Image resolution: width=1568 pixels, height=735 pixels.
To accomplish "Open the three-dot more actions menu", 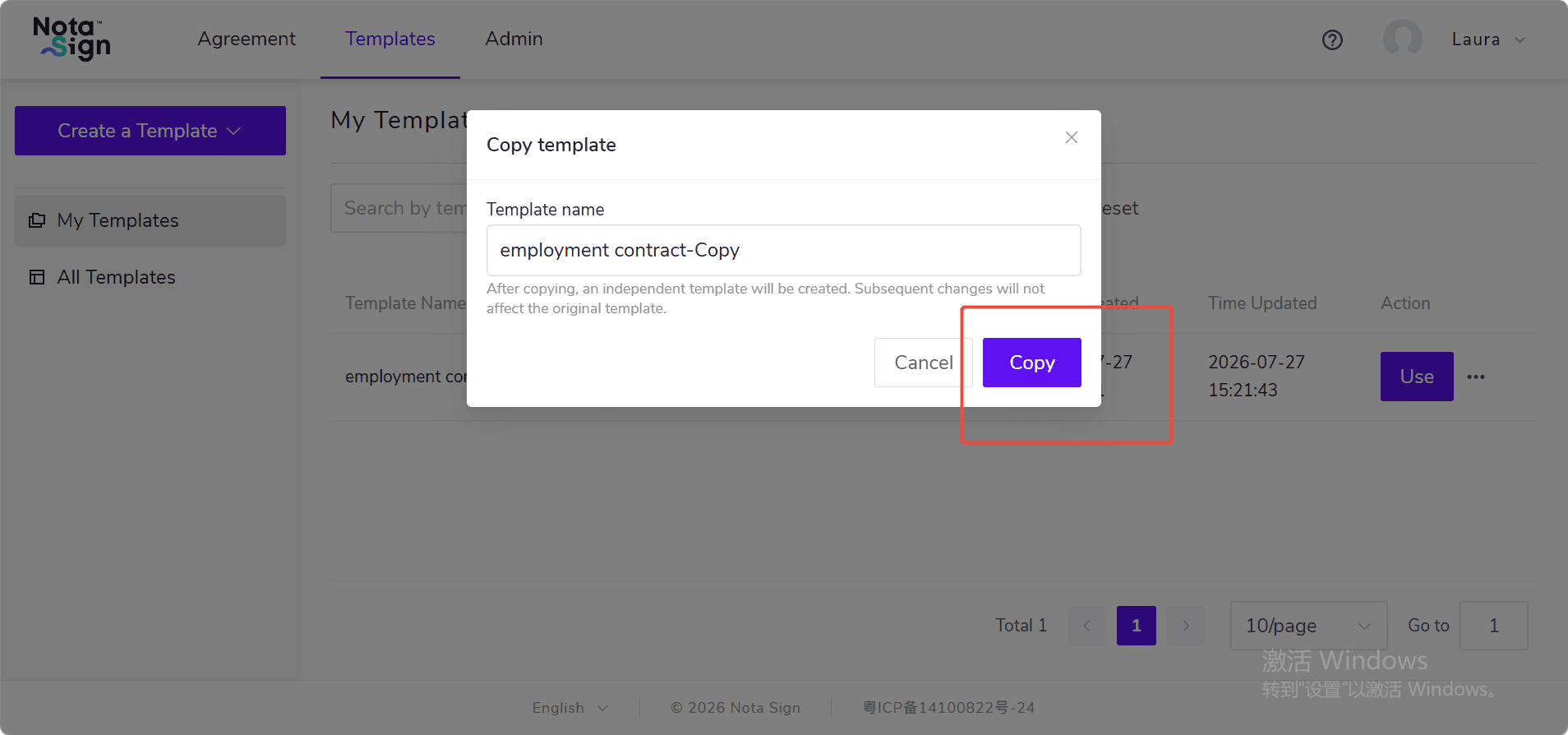I will point(1476,377).
